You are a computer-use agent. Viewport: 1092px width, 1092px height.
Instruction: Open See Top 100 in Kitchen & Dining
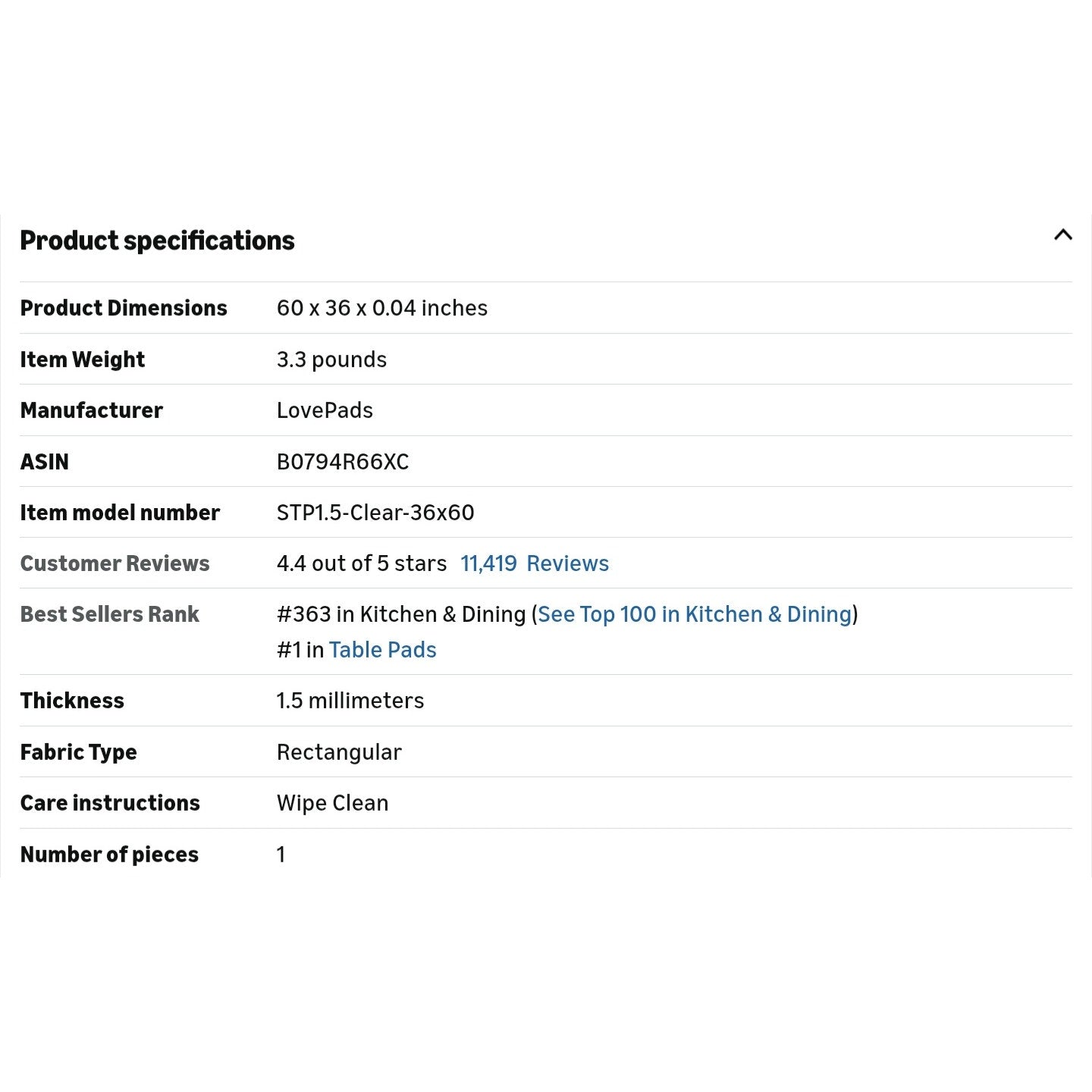(695, 614)
